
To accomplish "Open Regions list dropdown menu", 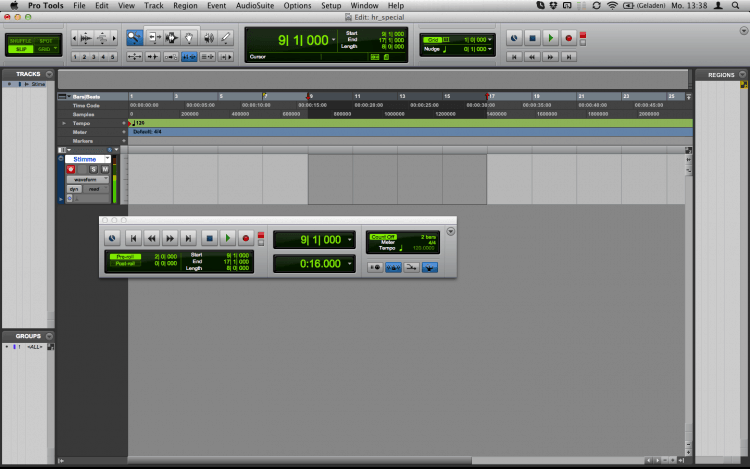I will pos(742,75).
